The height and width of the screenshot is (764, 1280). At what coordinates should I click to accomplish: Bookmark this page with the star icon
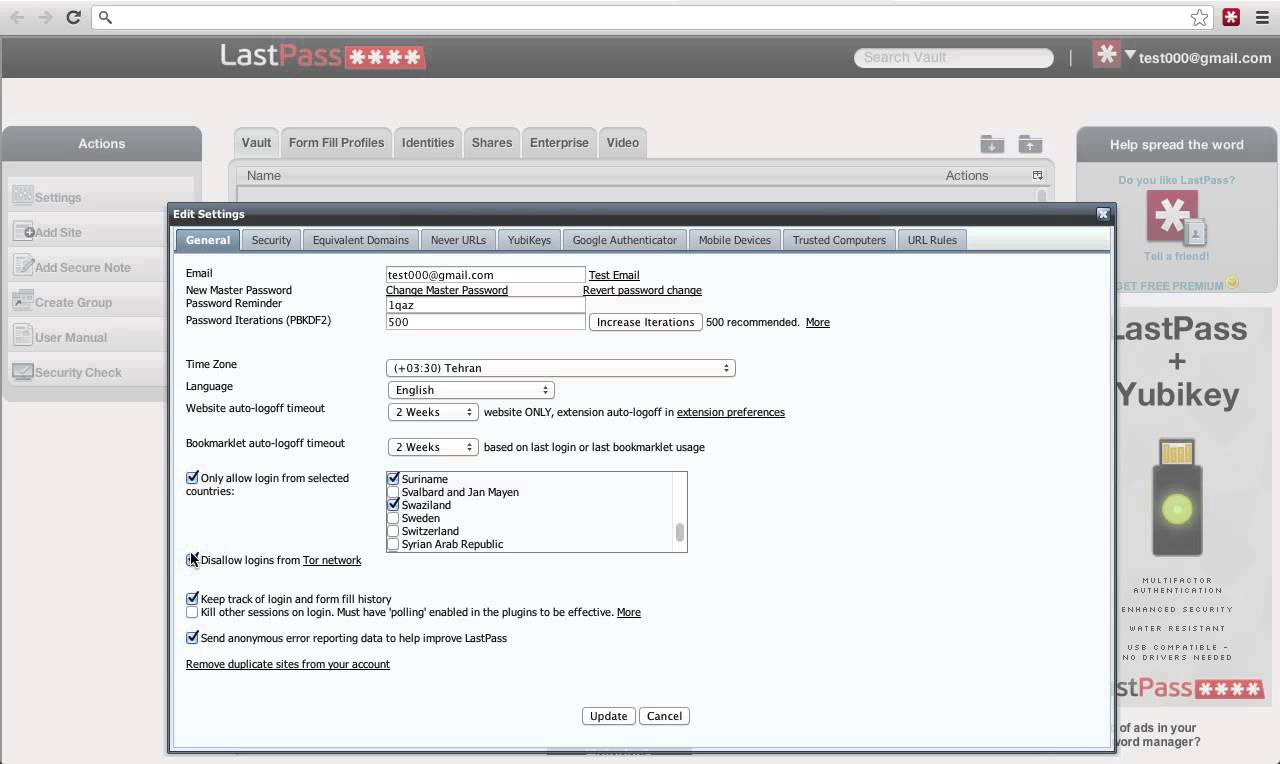tap(1200, 17)
